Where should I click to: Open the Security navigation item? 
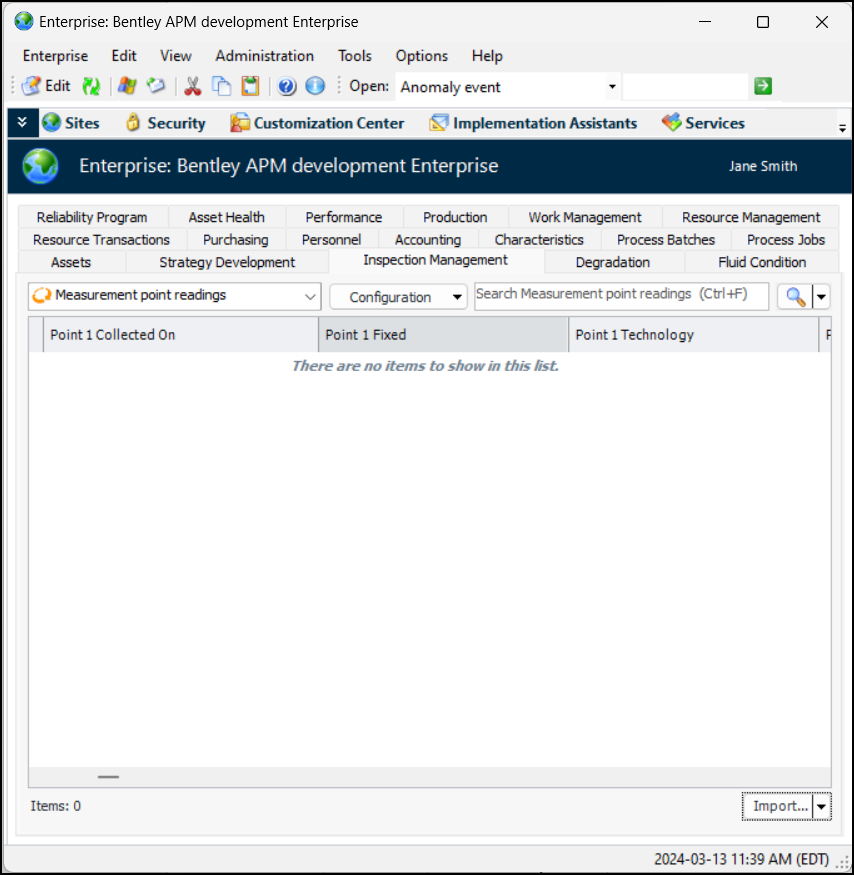pos(165,123)
